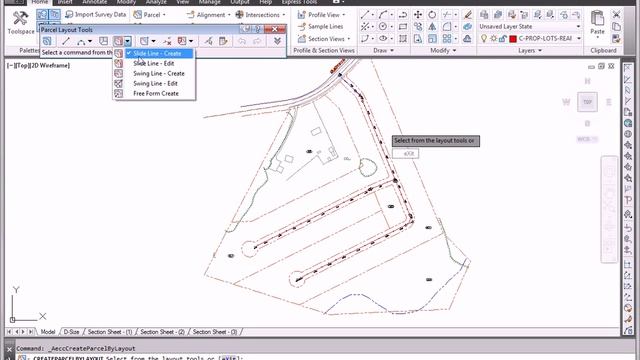Select the Circle draw tool
Screen dimensions: 640x360
click(382, 27)
